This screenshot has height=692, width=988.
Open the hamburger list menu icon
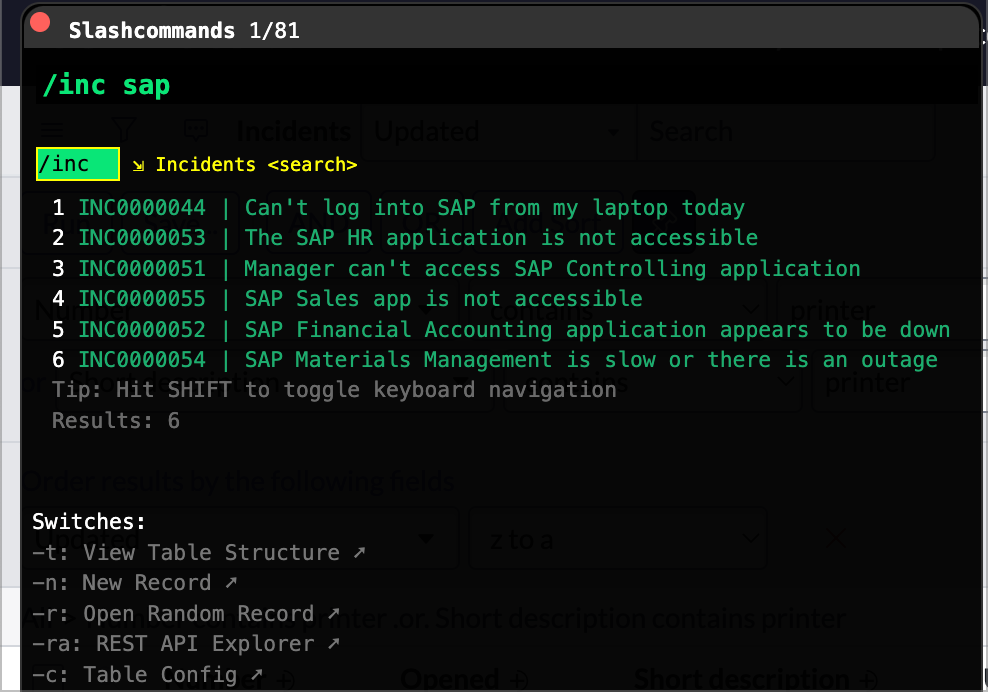pos(51,131)
